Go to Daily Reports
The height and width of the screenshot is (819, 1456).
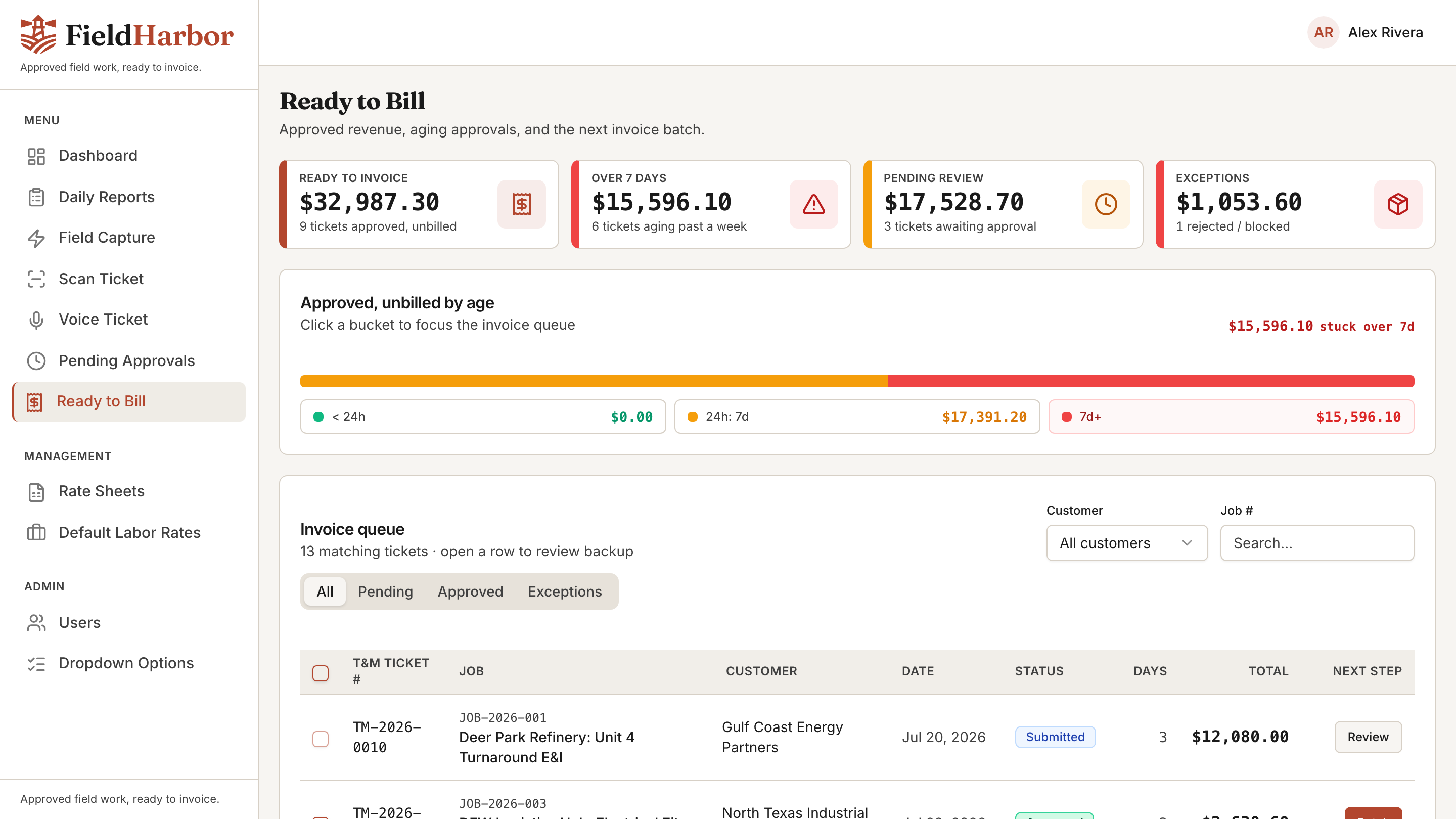point(129,197)
